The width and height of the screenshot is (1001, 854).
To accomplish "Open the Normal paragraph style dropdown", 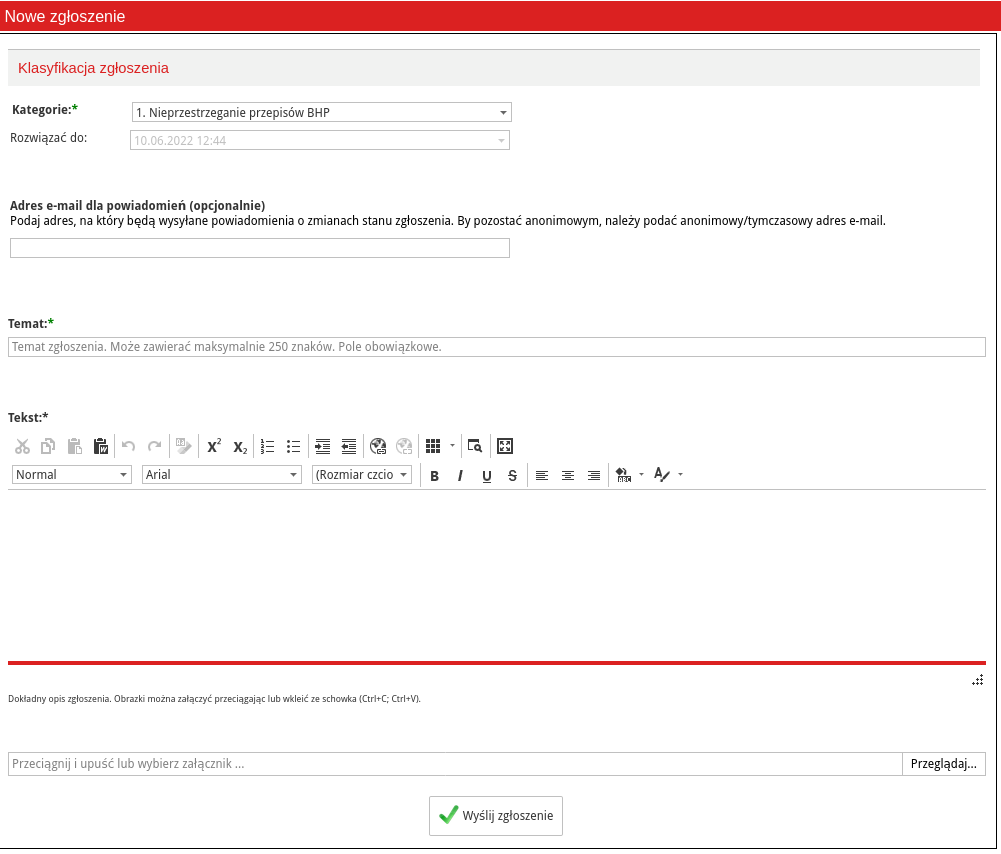I will pos(72,475).
